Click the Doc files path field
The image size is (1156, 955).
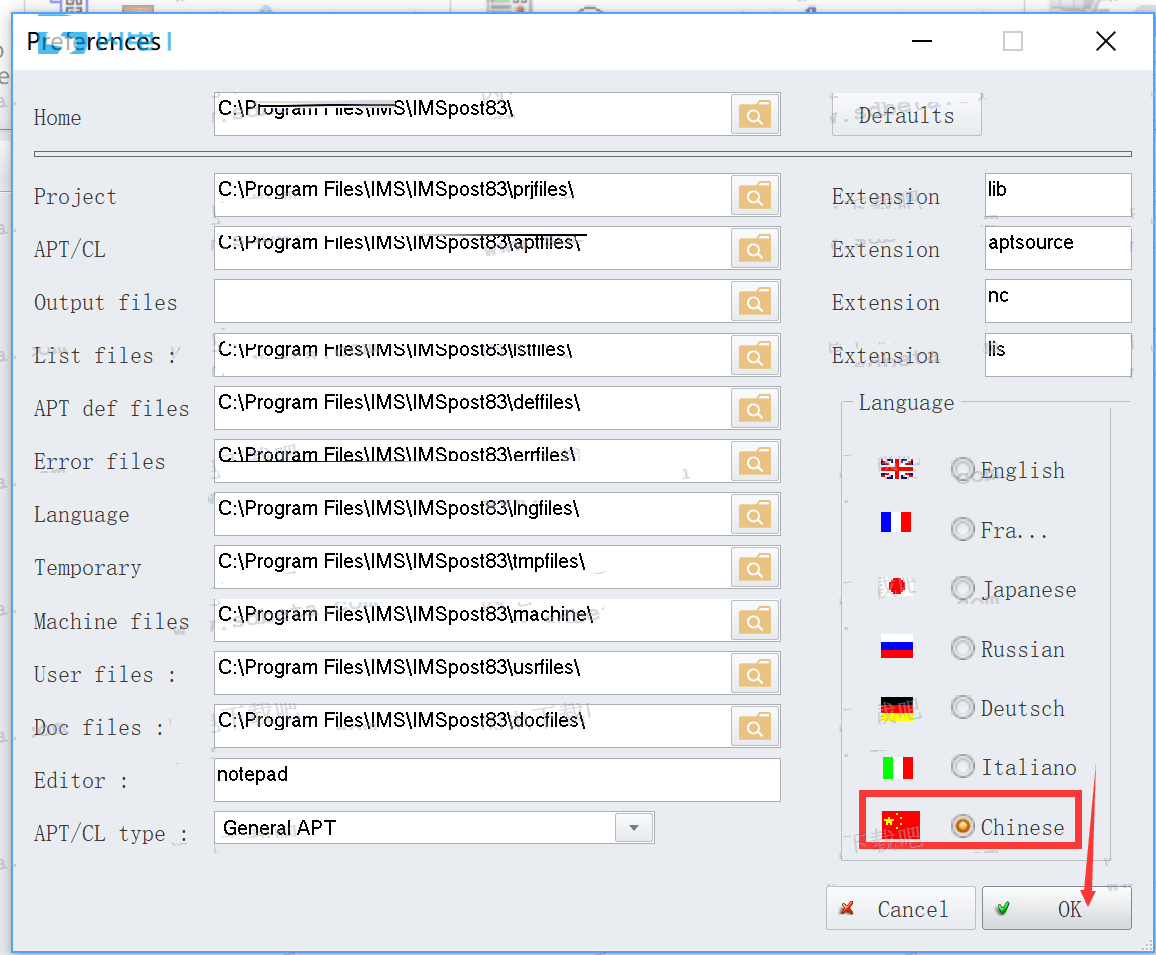pos(472,726)
